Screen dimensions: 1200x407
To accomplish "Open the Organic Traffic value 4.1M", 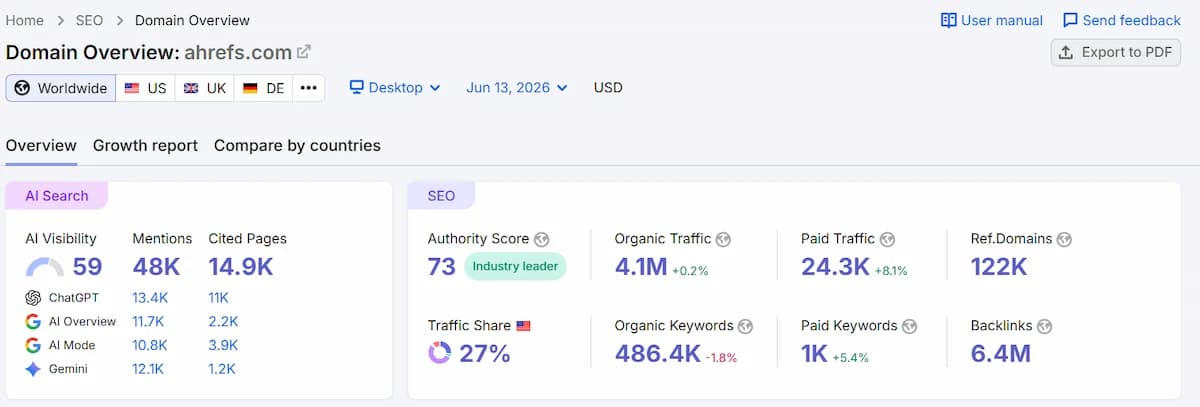I will 640,267.
